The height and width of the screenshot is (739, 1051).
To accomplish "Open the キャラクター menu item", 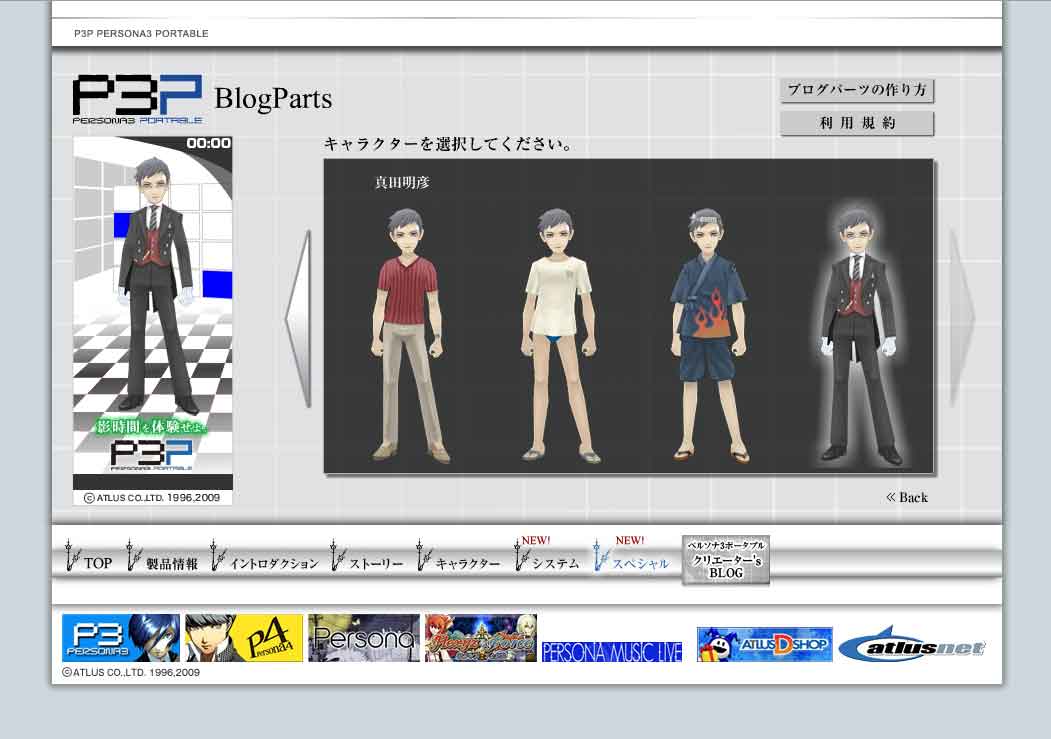I will tap(459, 562).
